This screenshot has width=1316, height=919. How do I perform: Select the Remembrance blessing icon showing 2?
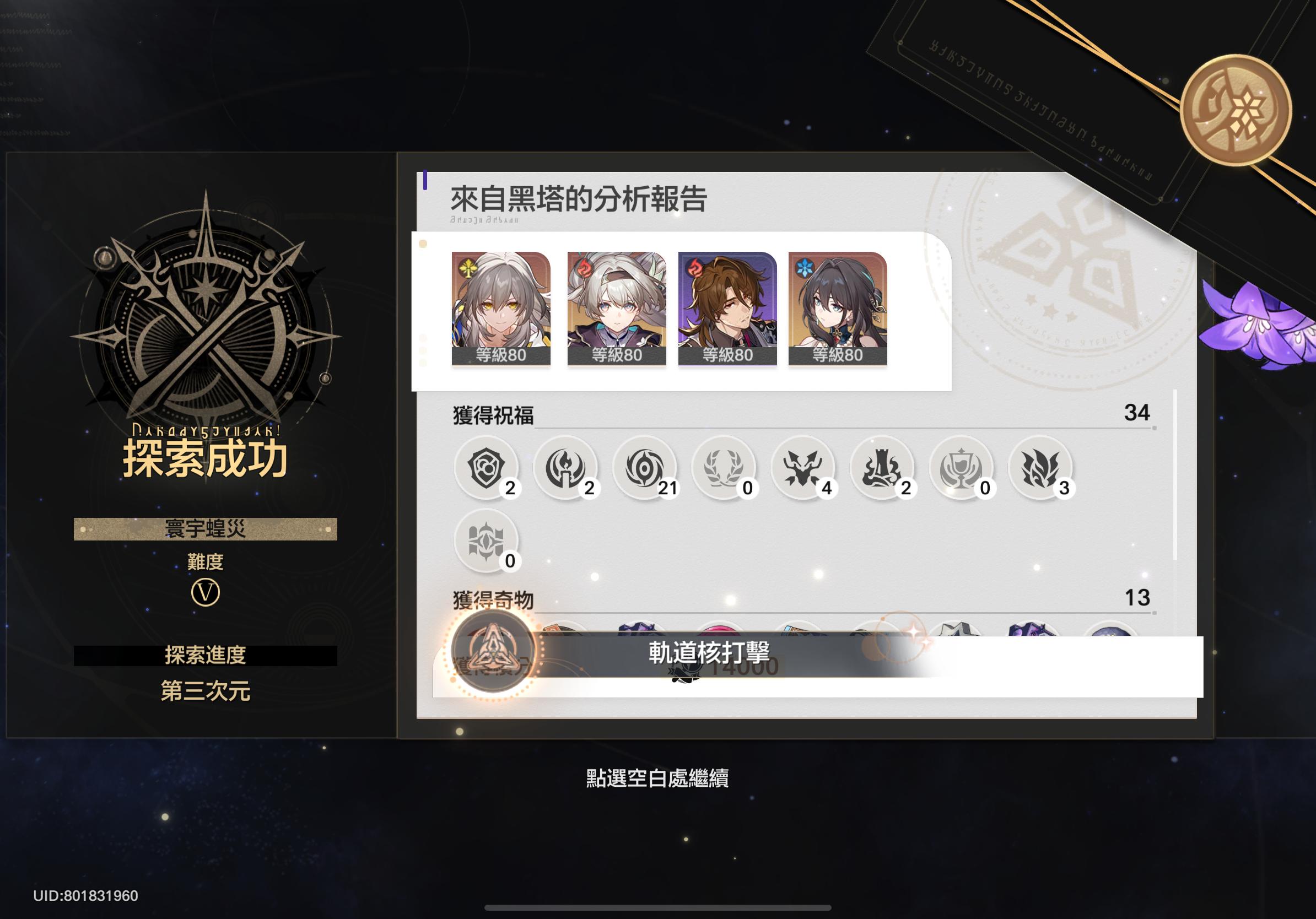tap(565, 468)
